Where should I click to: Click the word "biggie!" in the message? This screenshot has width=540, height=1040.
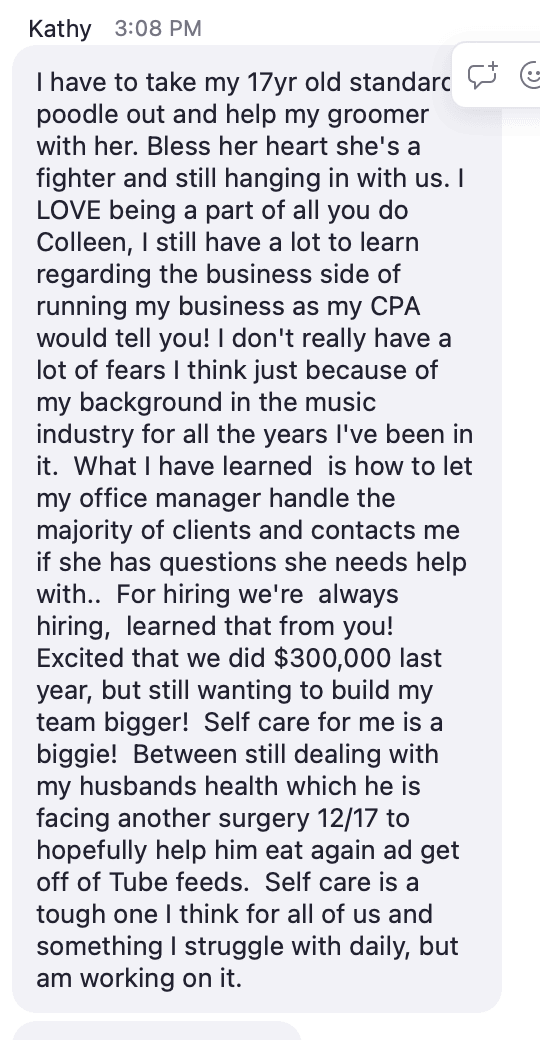coord(78,755)
